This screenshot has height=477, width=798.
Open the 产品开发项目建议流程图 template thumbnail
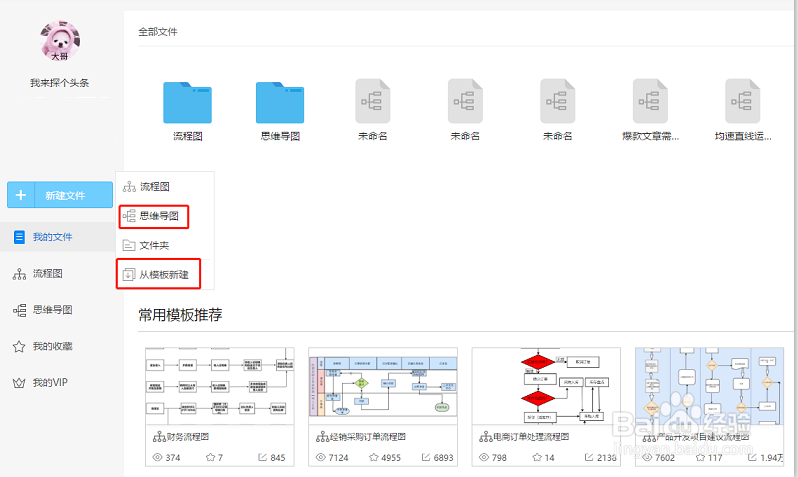point(709,386)
